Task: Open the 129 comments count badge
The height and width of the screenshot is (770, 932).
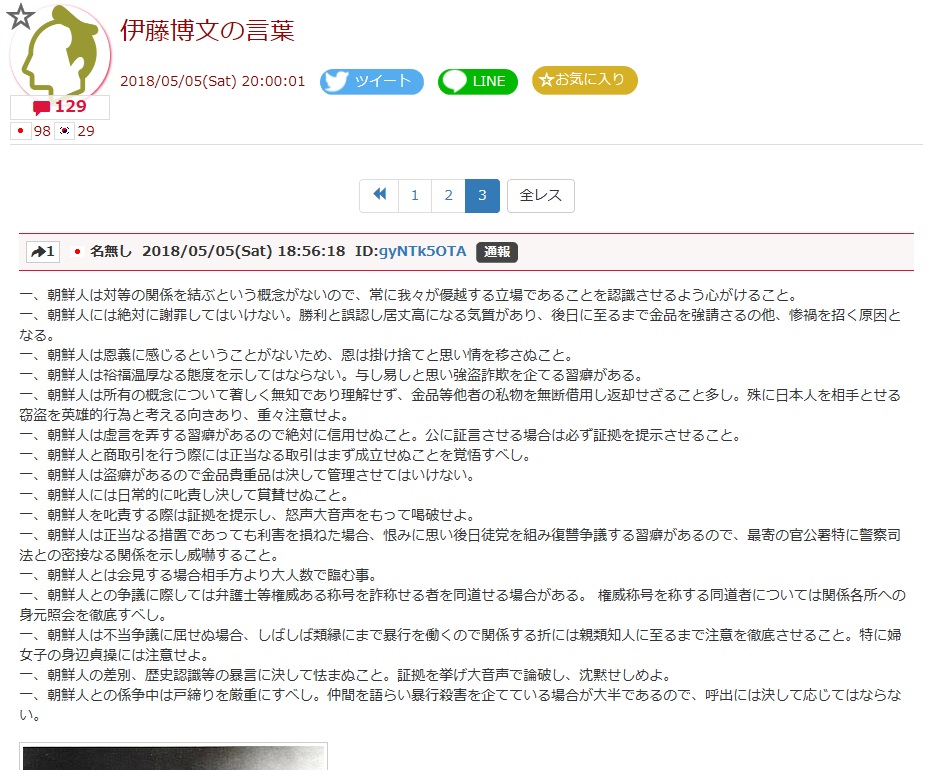Action: click(x=60, y=107)
